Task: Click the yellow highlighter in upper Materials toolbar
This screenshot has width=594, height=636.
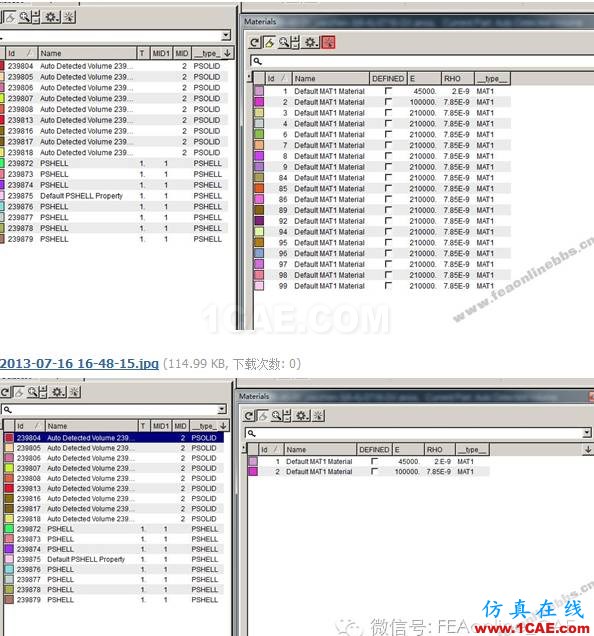Action: (269, 42)
